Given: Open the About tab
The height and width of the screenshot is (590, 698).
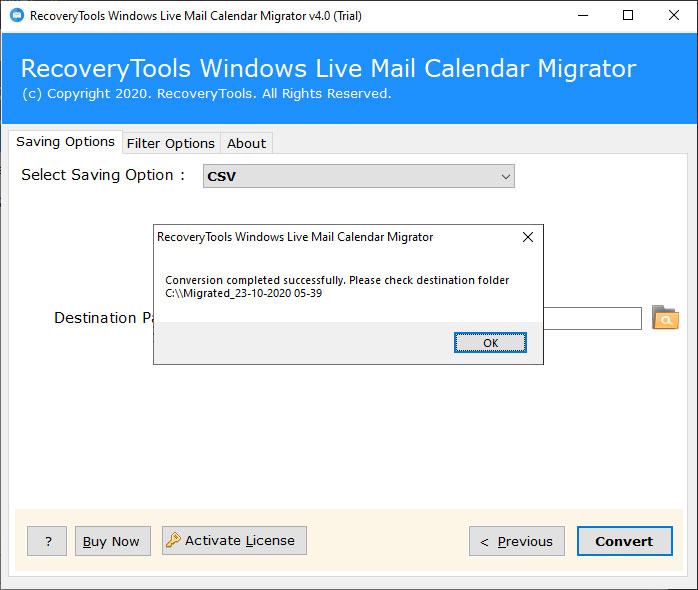Looking at the screenshot, I should pos(246,143).
